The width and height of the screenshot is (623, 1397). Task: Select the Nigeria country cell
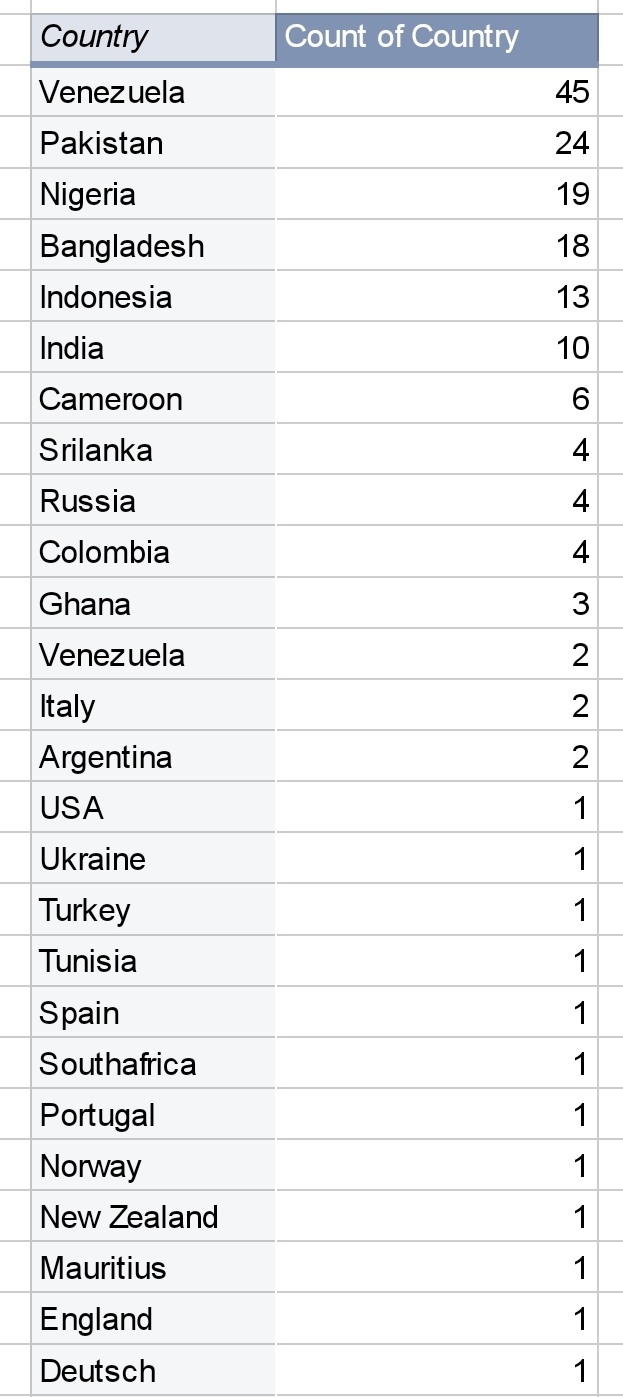(153, 194)
